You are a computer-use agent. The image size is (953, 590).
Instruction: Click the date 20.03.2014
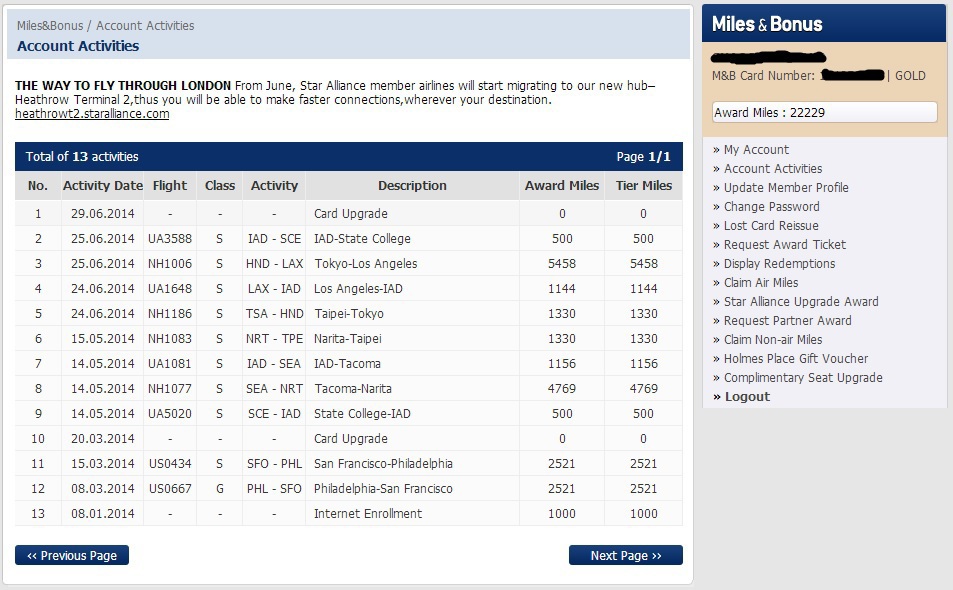[103, 439]
